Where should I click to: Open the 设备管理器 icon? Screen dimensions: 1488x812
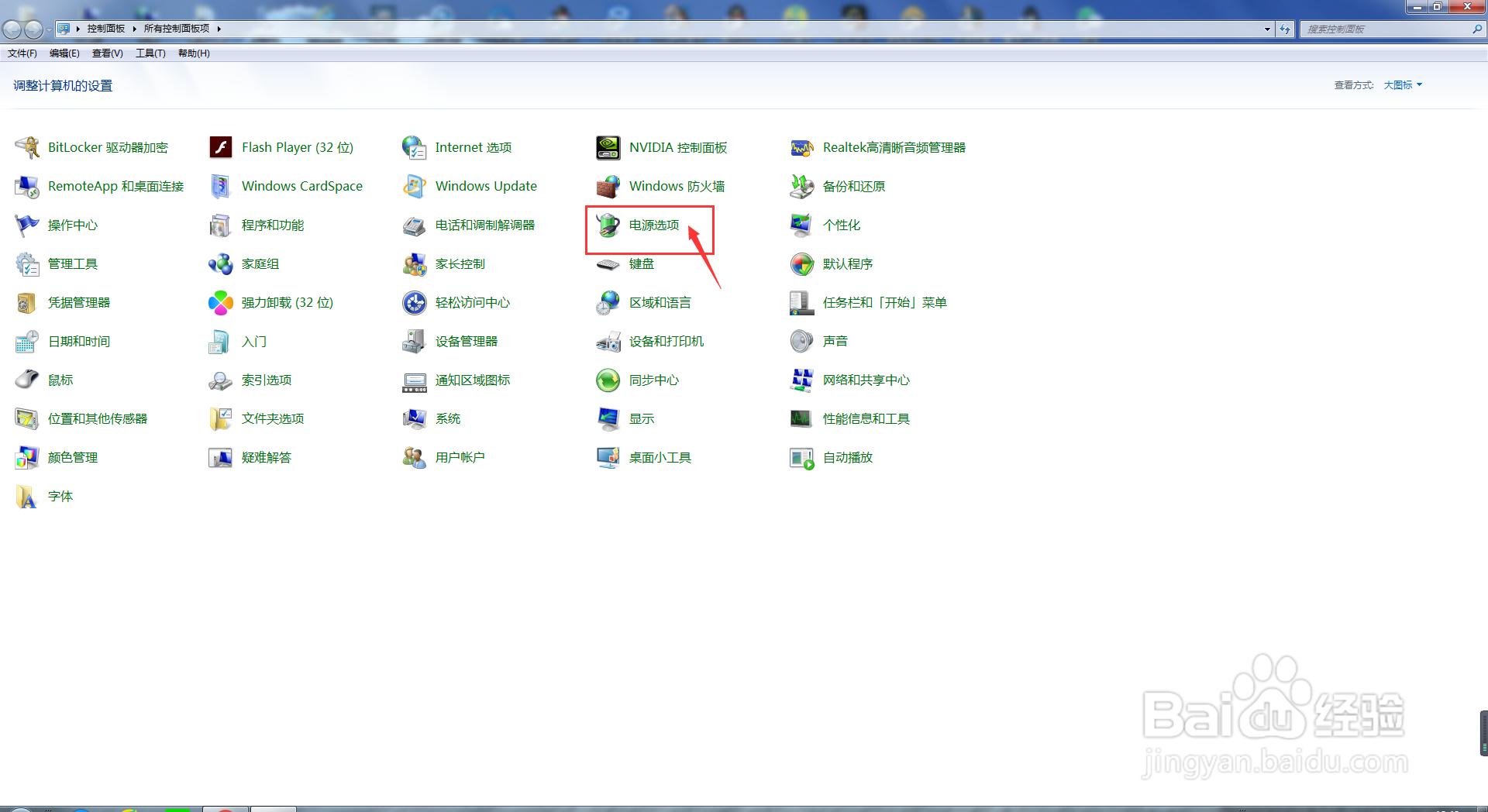415,341
